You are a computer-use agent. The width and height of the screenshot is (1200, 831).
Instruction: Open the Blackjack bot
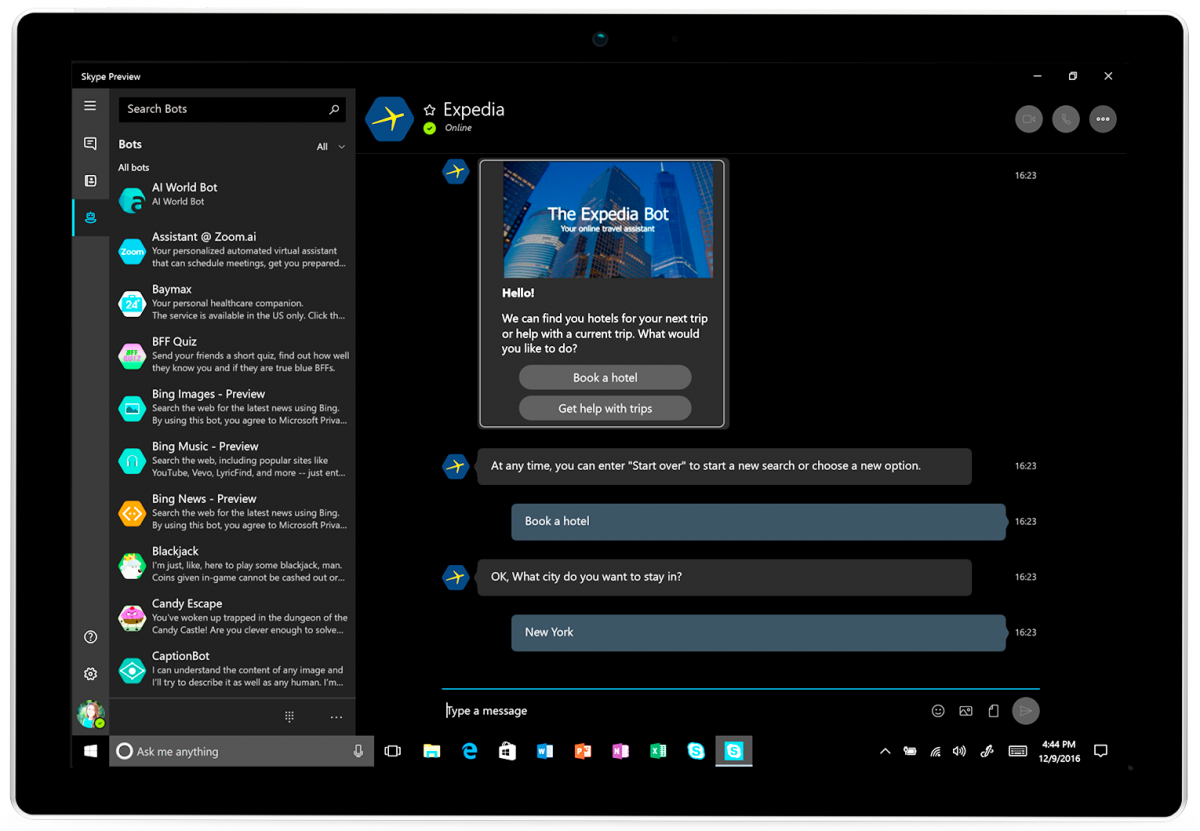pyautogui.click(x=232, y=564)
